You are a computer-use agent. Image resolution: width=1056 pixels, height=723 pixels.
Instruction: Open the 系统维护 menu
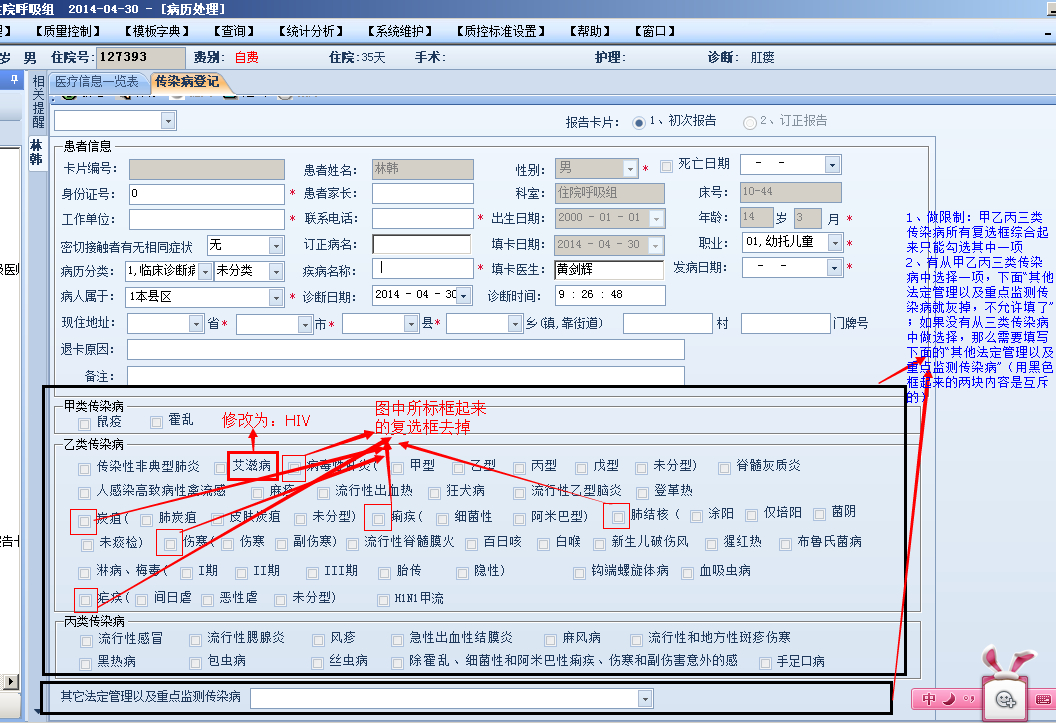coord(399,31)
